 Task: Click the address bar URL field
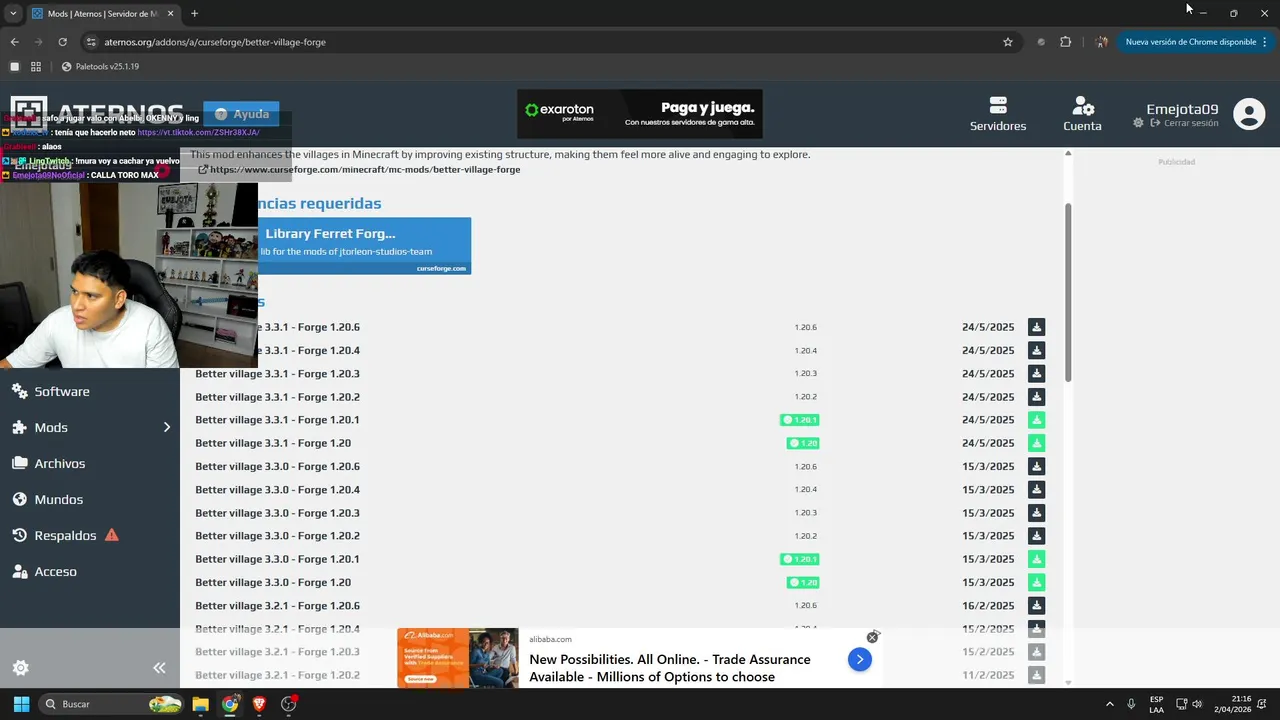click(x=540, y=42)
